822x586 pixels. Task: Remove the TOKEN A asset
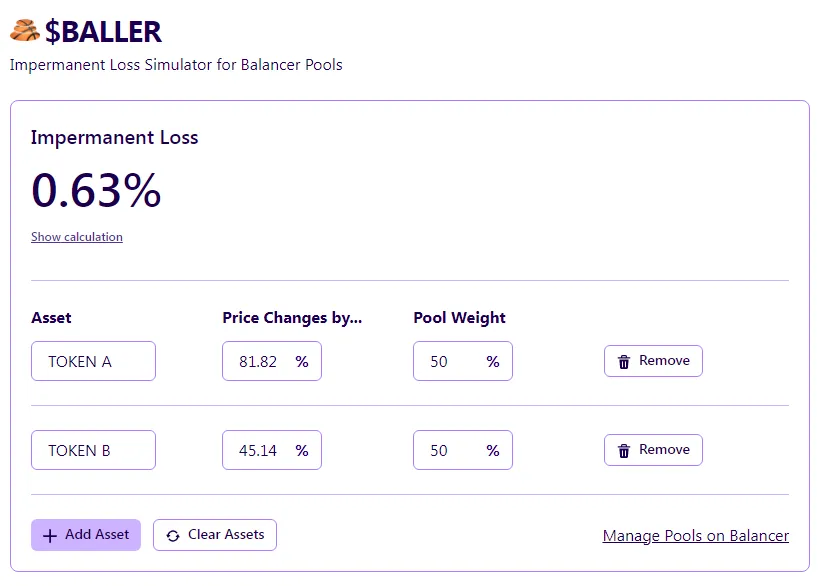point(653,361)
